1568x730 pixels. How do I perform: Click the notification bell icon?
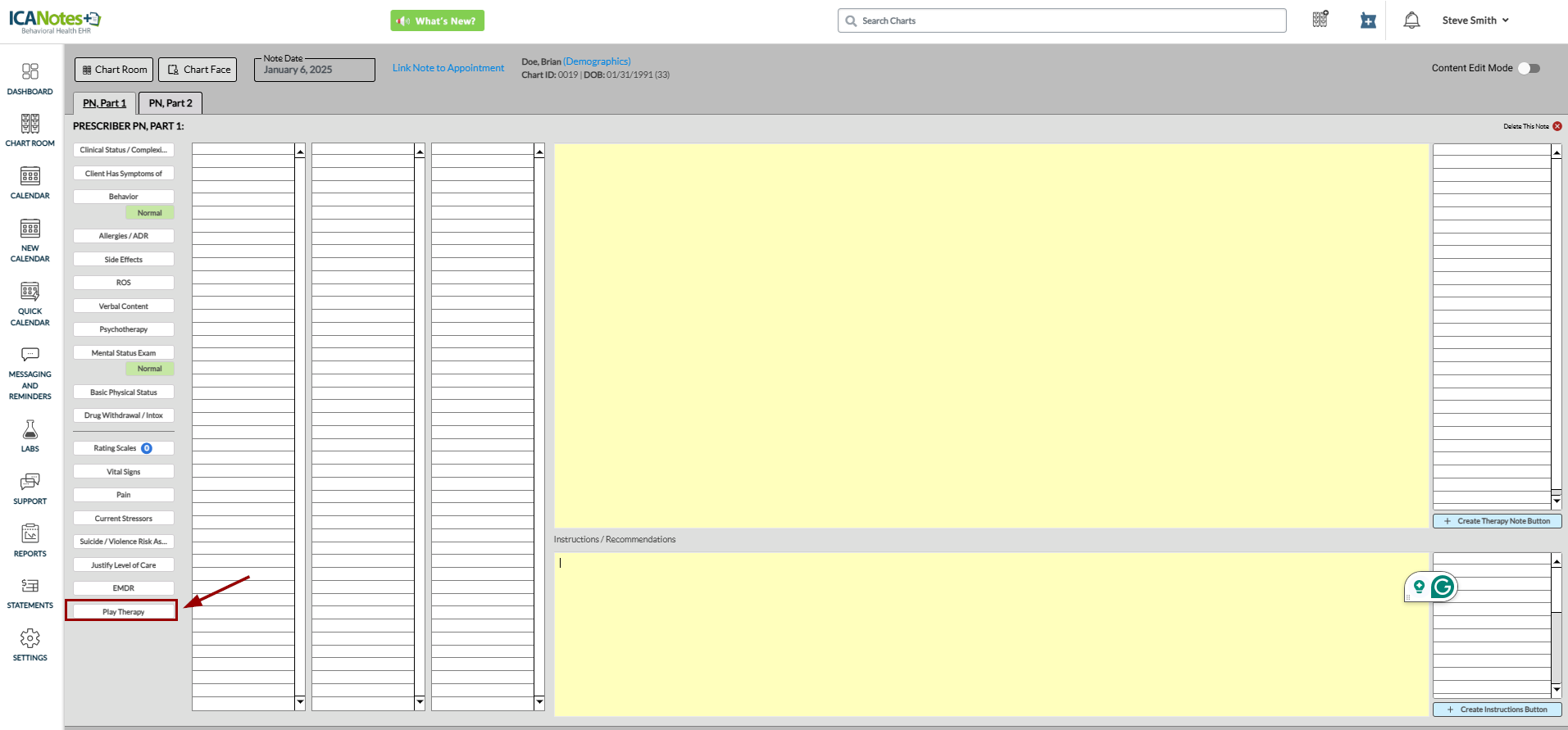[x=1411, y=20]
